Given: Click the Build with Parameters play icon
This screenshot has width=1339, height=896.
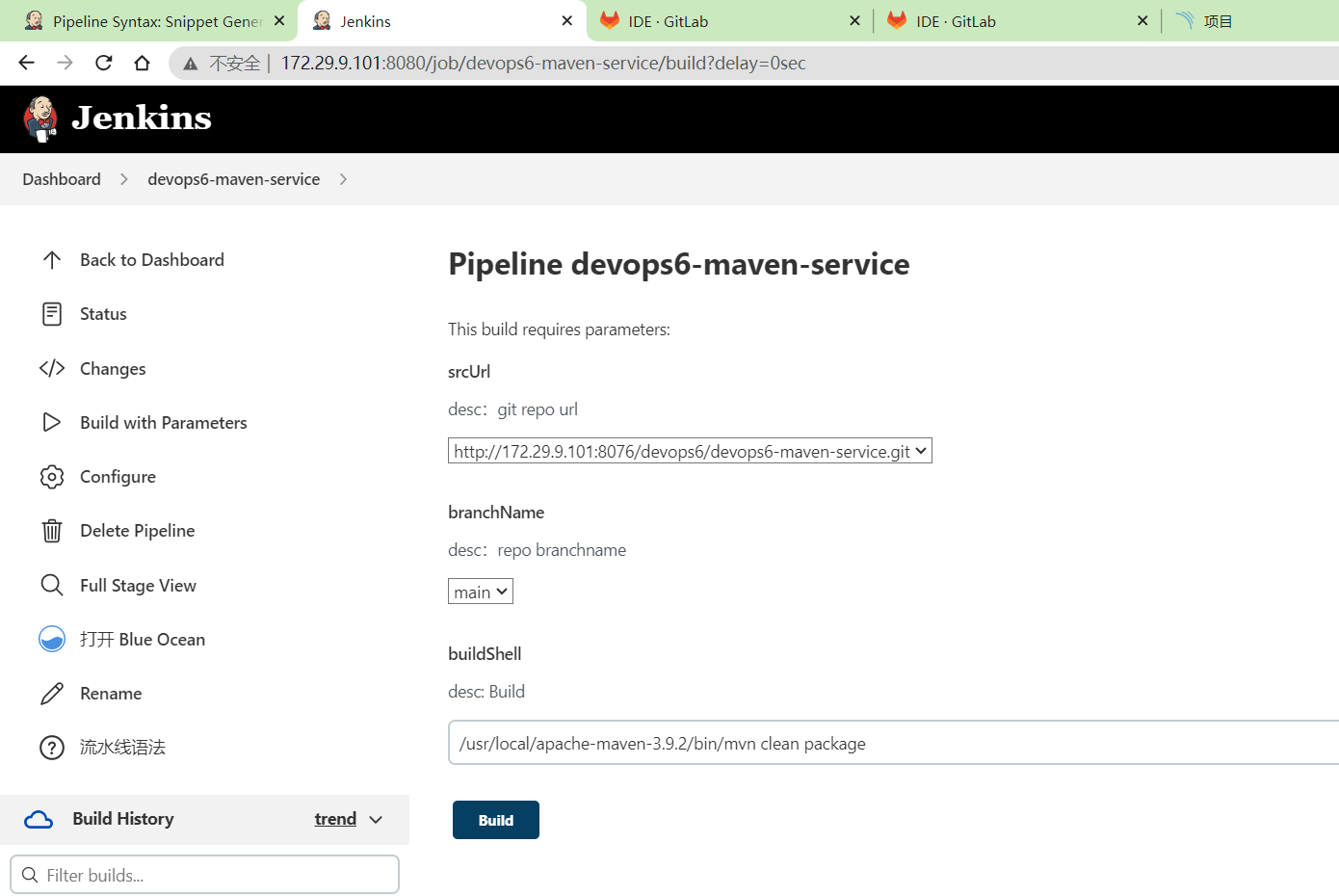Looking at the screenshot, I should click(x=52, y=422).
